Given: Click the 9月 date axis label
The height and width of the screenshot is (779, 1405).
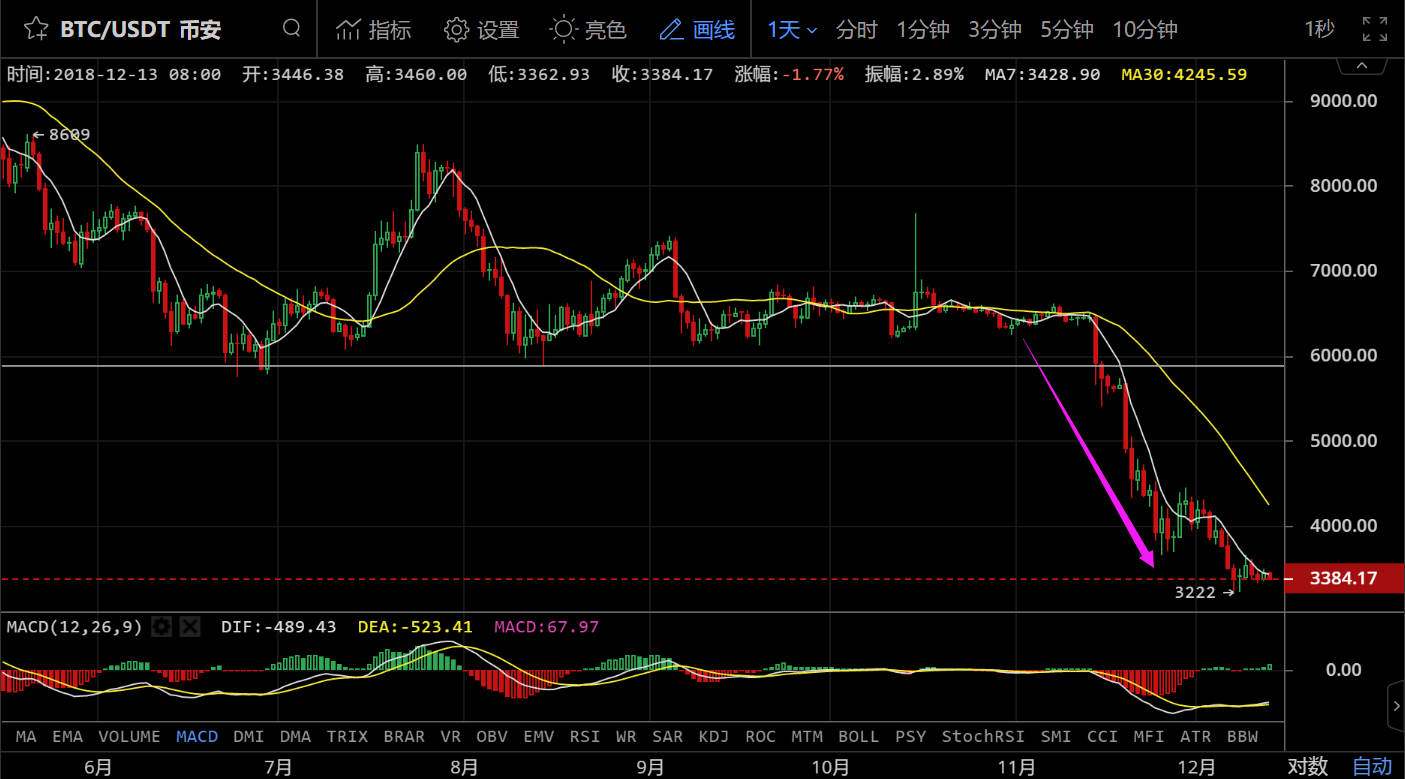Looking at the screenshot, I should pyautogui.click(x=651, y=767).
